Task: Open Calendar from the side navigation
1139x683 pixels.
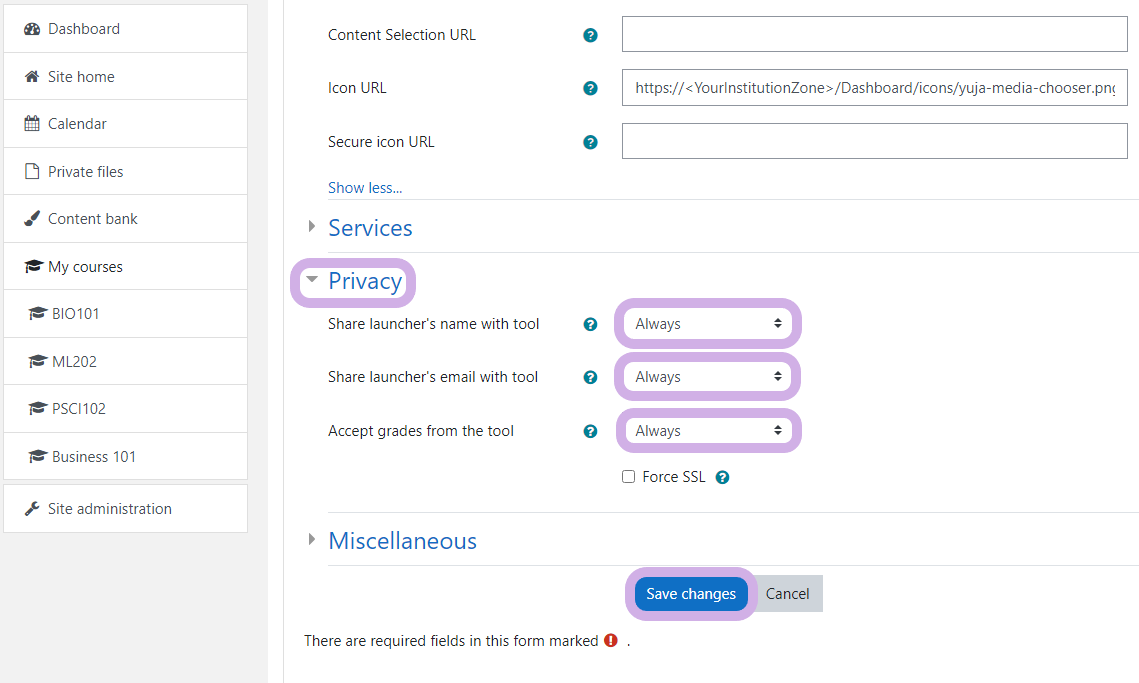Action: pyautogui.click(x=77, y=124)
